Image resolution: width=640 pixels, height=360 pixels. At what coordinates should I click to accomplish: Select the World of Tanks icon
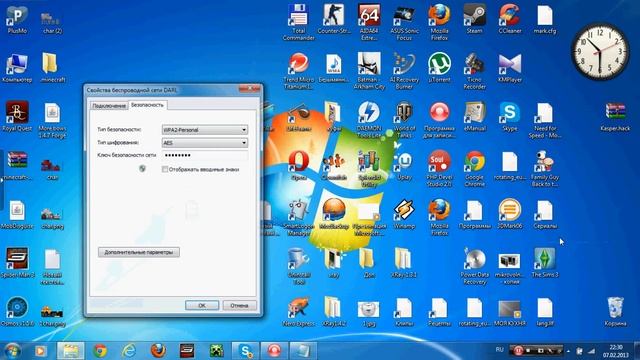click(x=404, y=120)
